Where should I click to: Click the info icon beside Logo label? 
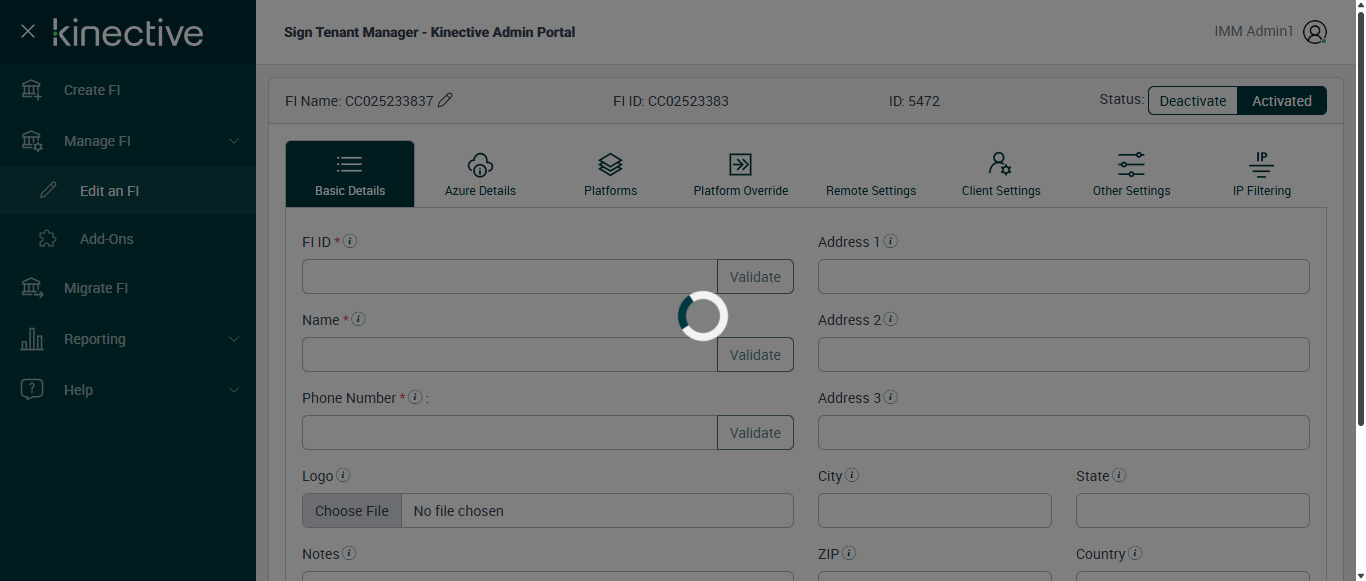pyautogui.click(x=343, y=475)
